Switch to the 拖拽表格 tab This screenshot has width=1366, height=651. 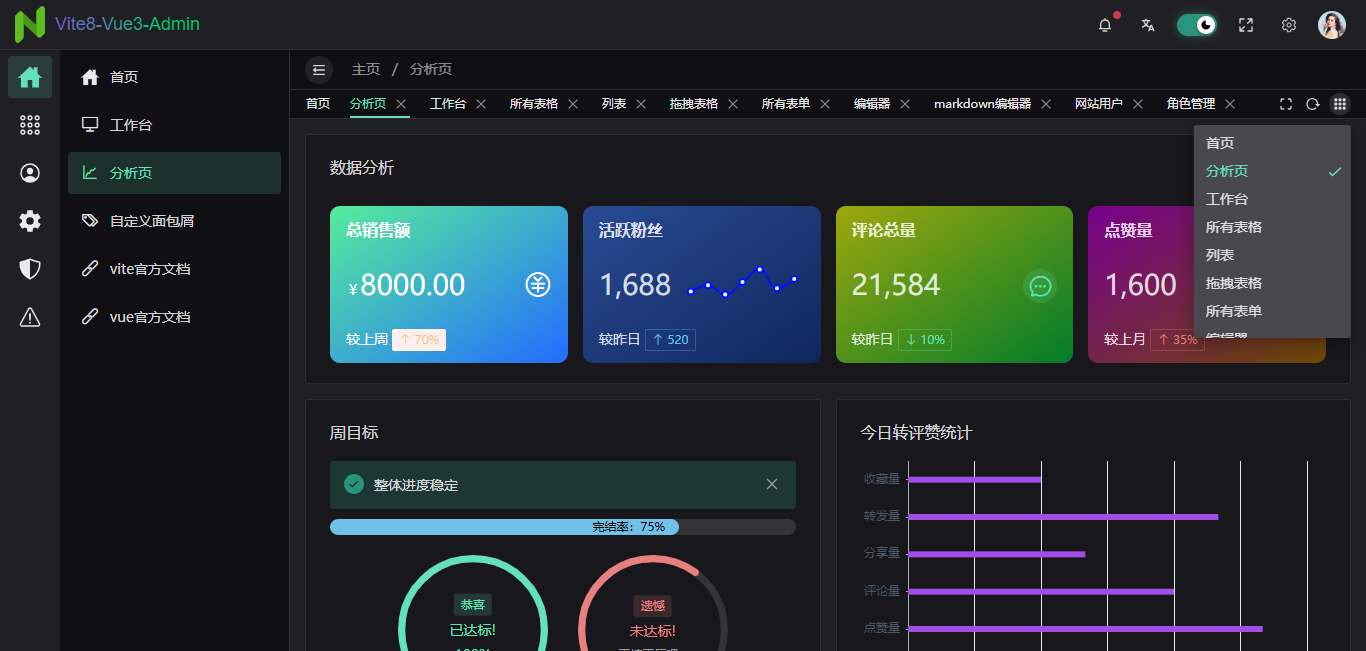[694, 104]
